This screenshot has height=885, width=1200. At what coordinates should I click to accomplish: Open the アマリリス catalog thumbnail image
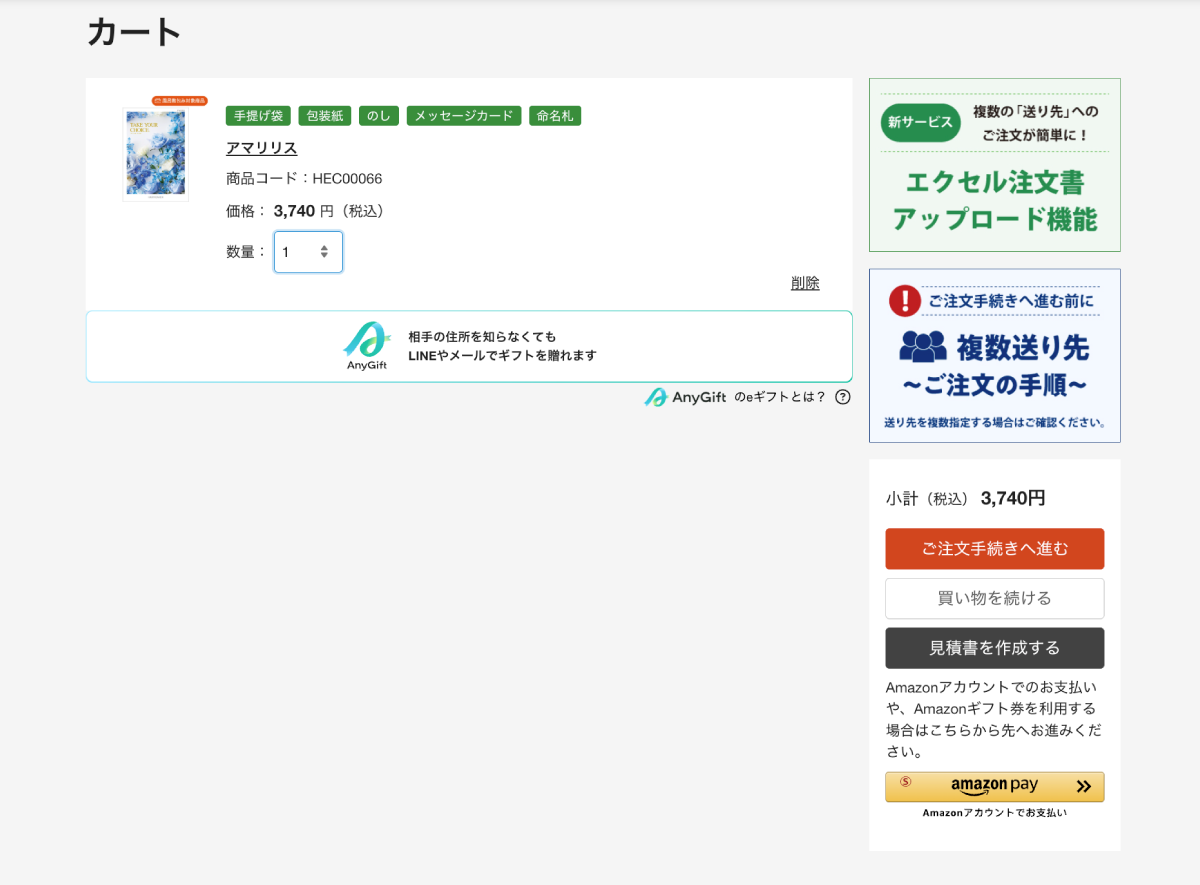click(x=156, y=153)
